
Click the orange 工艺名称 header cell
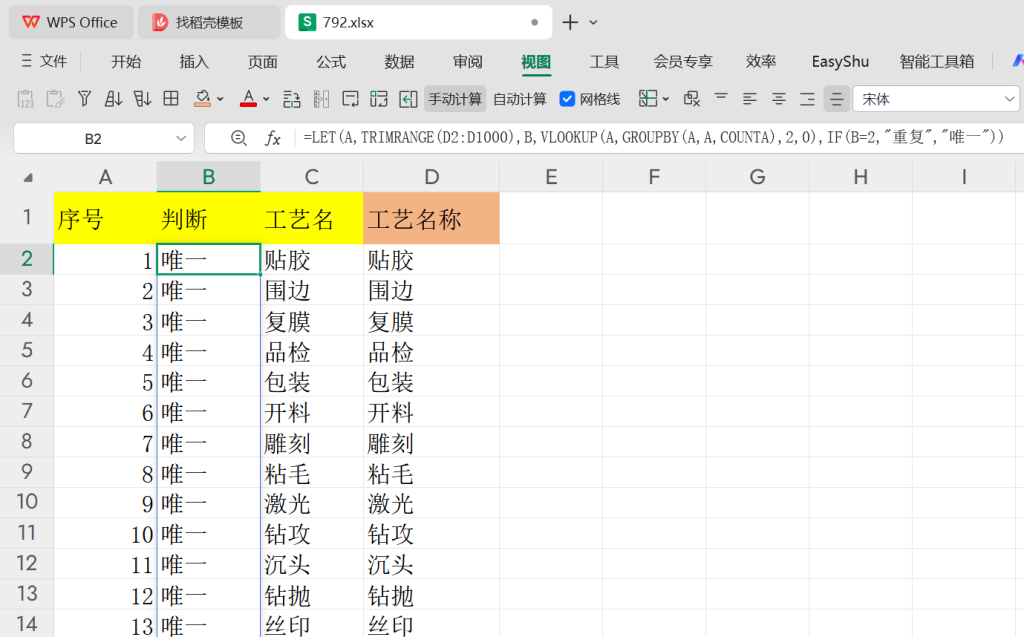[x=431, y=218]
